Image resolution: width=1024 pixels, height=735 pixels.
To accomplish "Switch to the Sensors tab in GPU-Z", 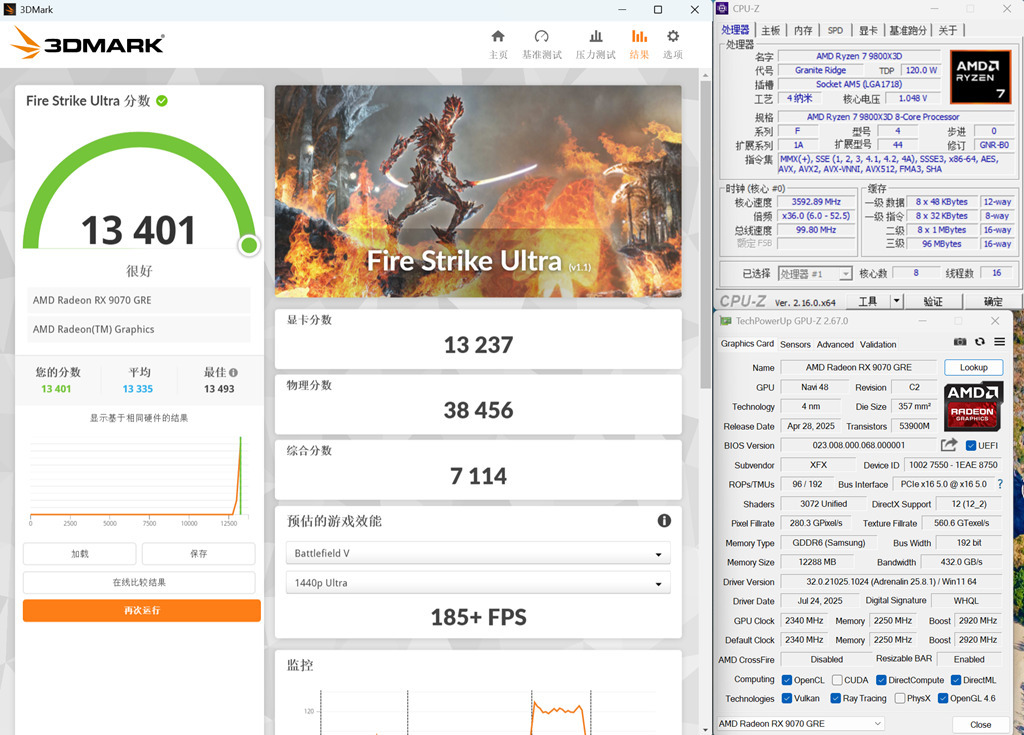I will point(795,344).
